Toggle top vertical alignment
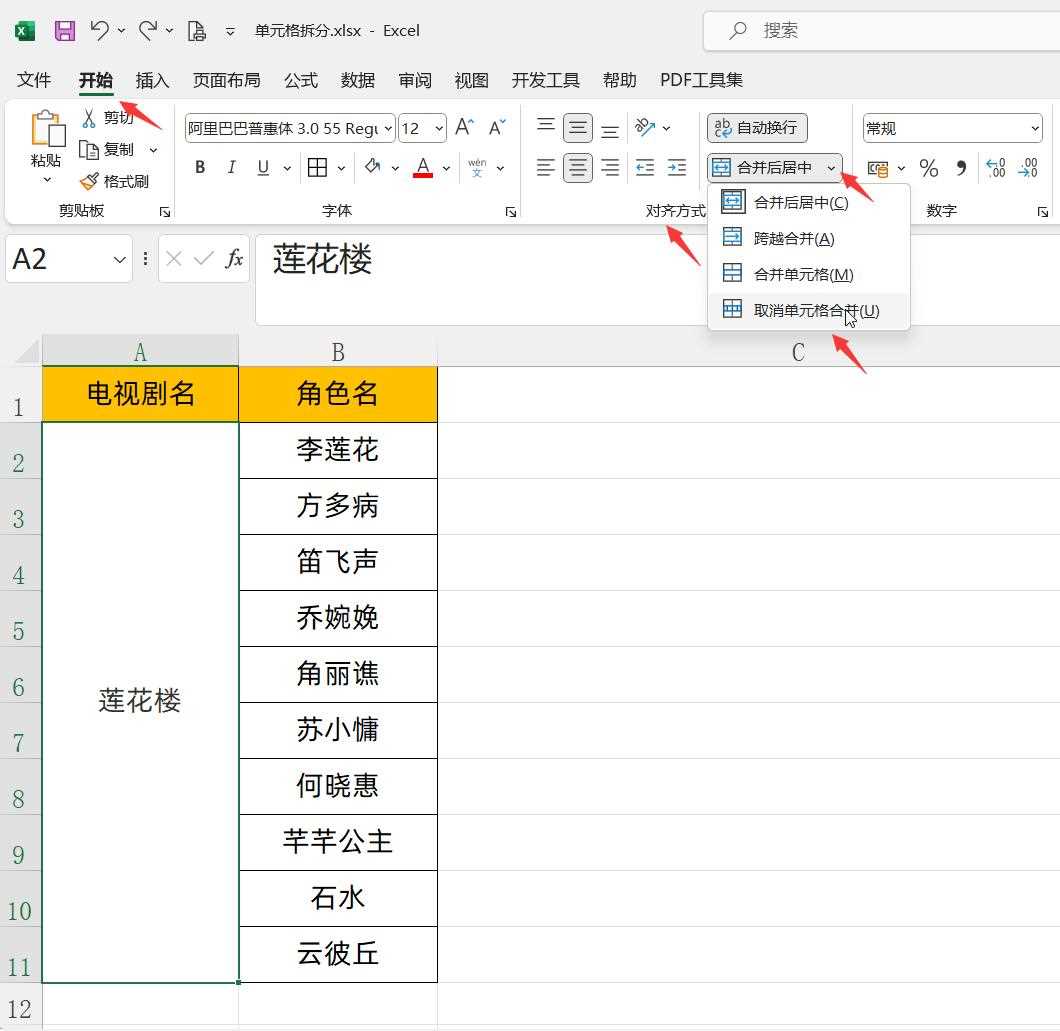This screenshot has width=1060, height=1031. [x=546, y=127]
